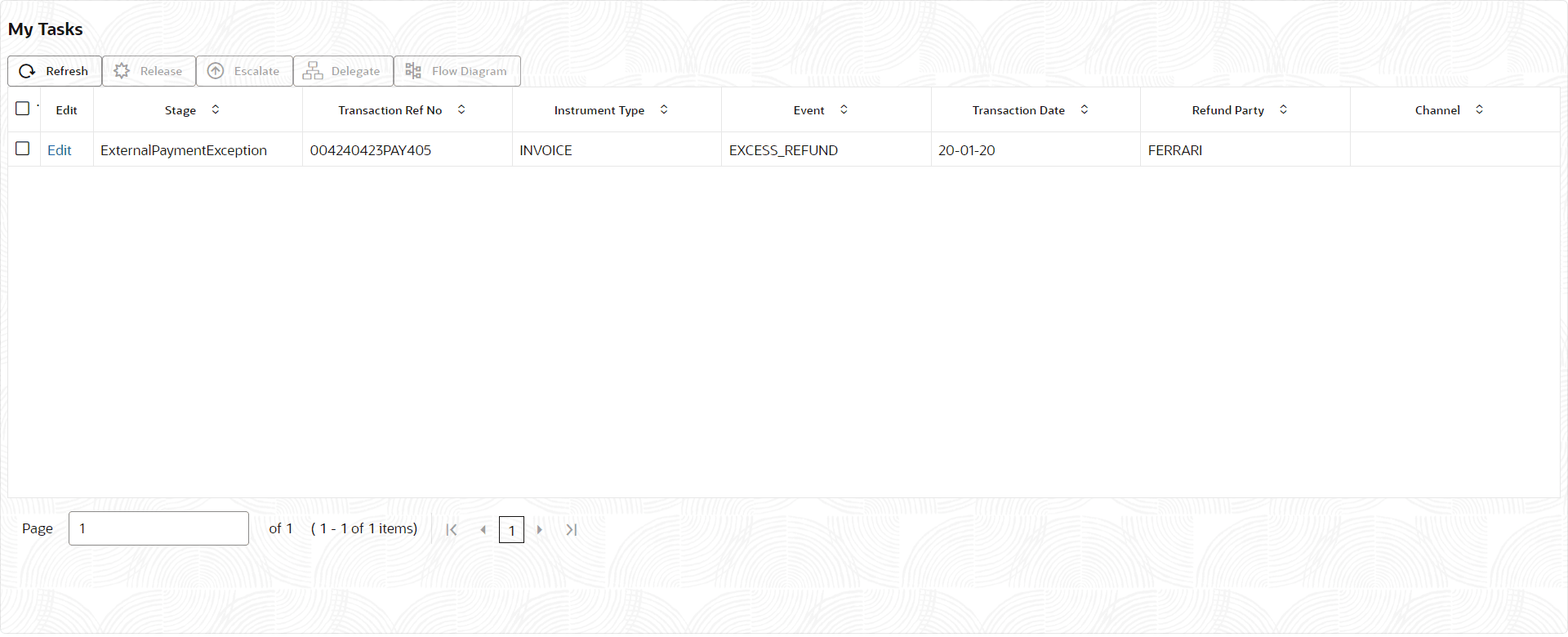This screenshot has width=1568, height=637.
Task: Click the Refresh button
Action: click(55, 71)
